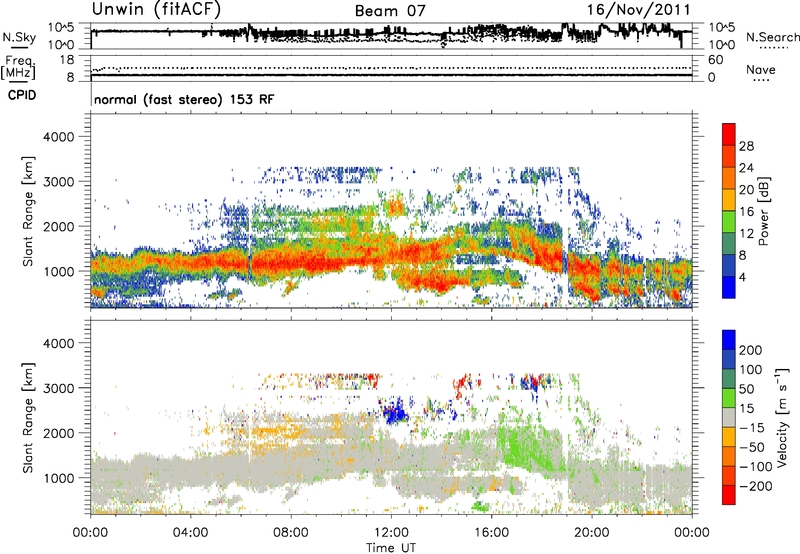
Task: Click the '28' power colorbar tick value
Action: click(746, 146)
